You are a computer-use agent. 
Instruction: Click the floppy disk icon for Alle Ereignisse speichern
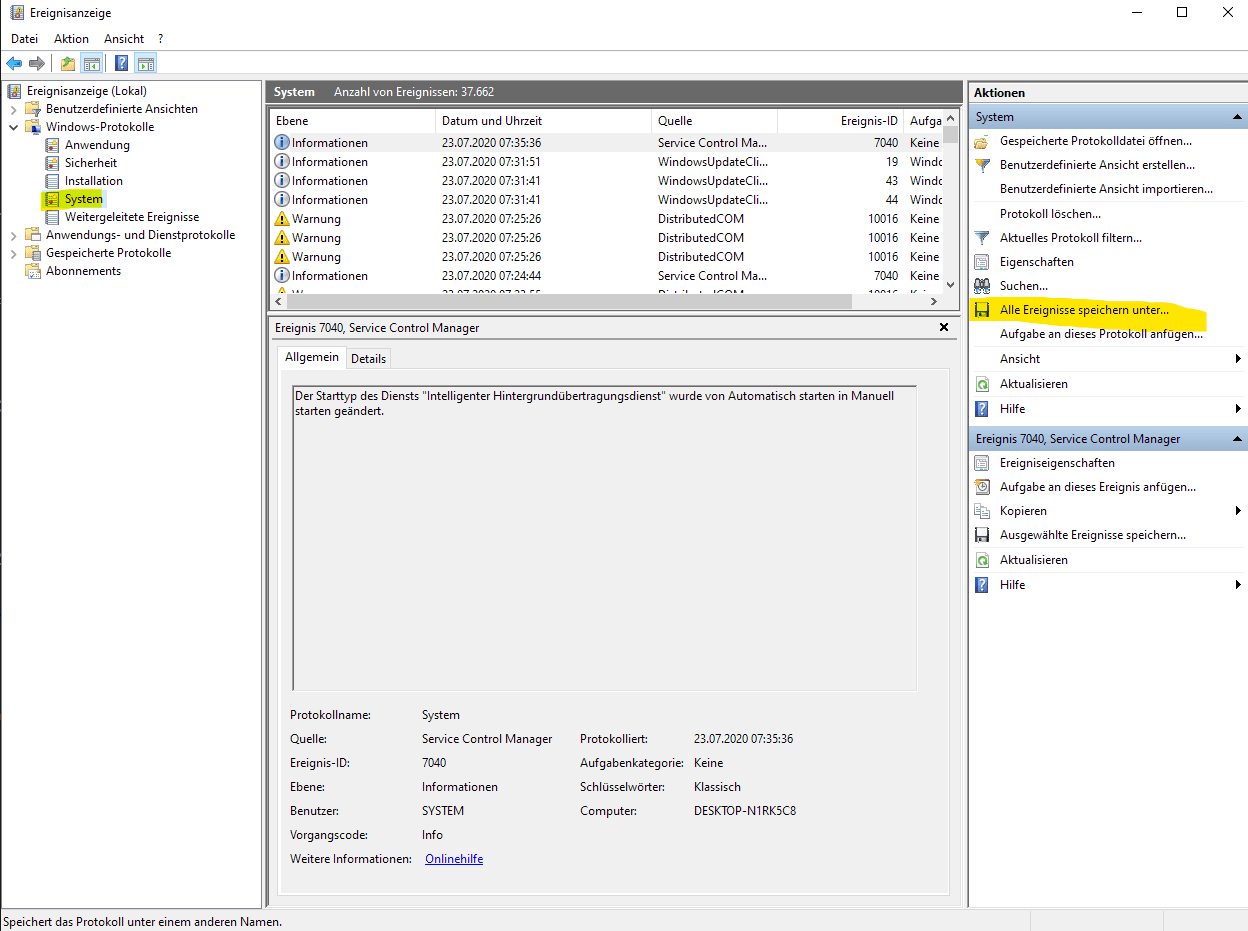982,310
